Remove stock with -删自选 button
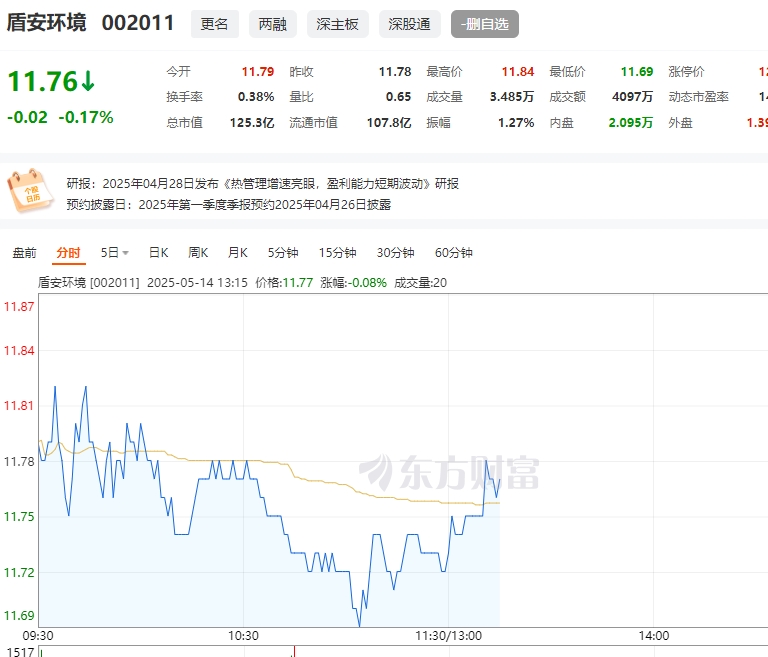This screenshot has height=657, width=768. pos(484,24)
